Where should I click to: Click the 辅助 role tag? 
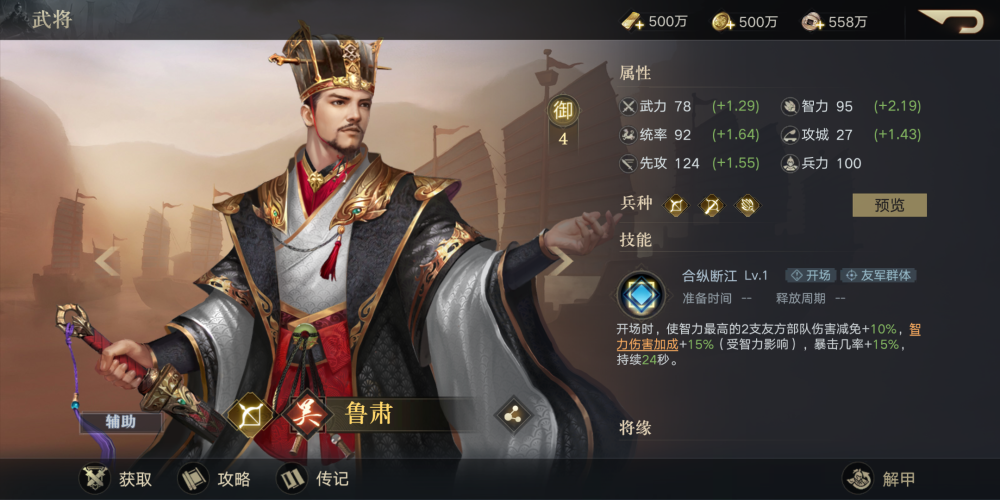pyautogui.click(x=121, y=422)
